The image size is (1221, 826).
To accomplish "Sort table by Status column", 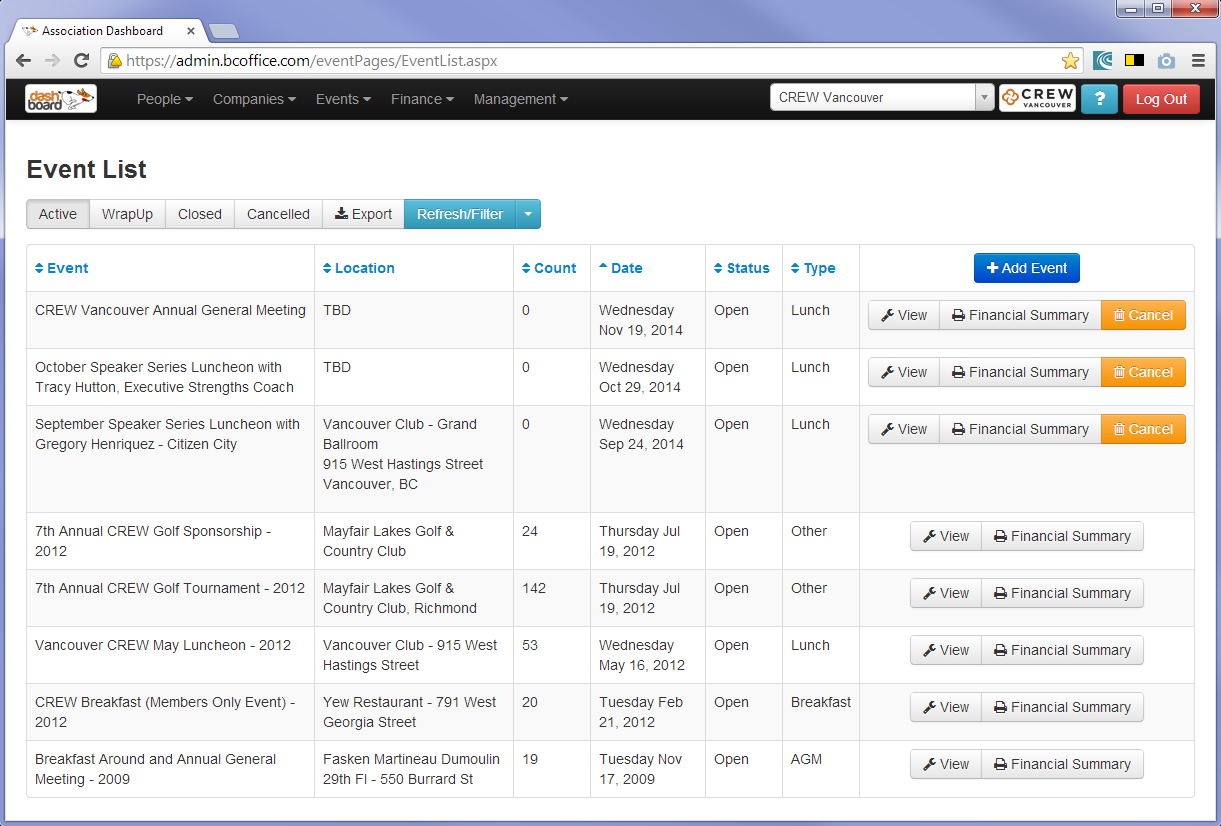I will pyautogui.click(x=742, y=268).
